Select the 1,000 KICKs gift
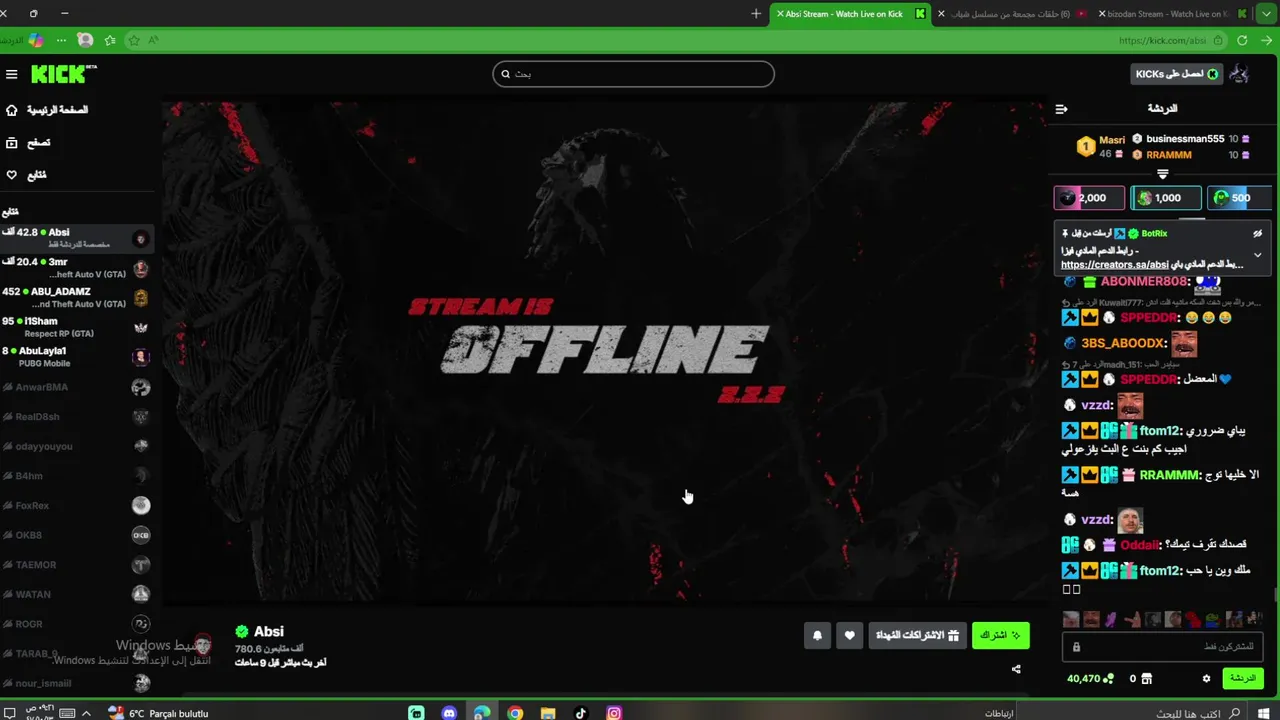This screenshot has width=1280, height=720. (x=1166, y=198)
